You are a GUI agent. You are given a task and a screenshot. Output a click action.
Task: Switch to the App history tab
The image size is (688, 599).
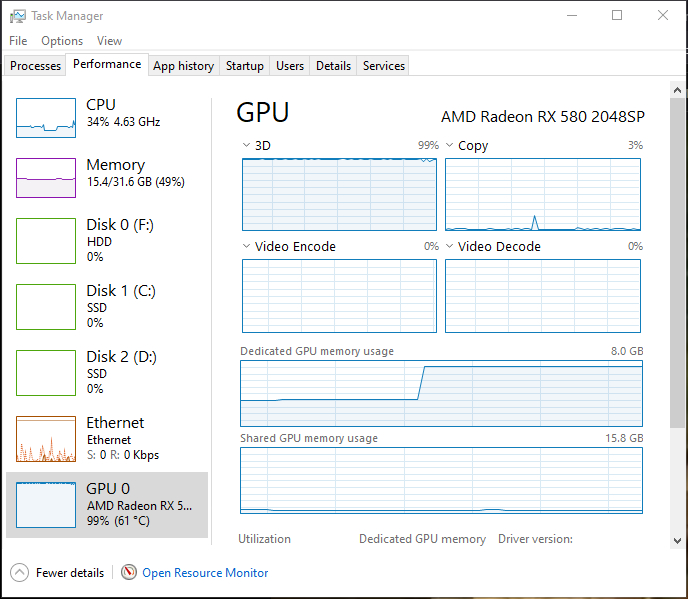point(183,66)
